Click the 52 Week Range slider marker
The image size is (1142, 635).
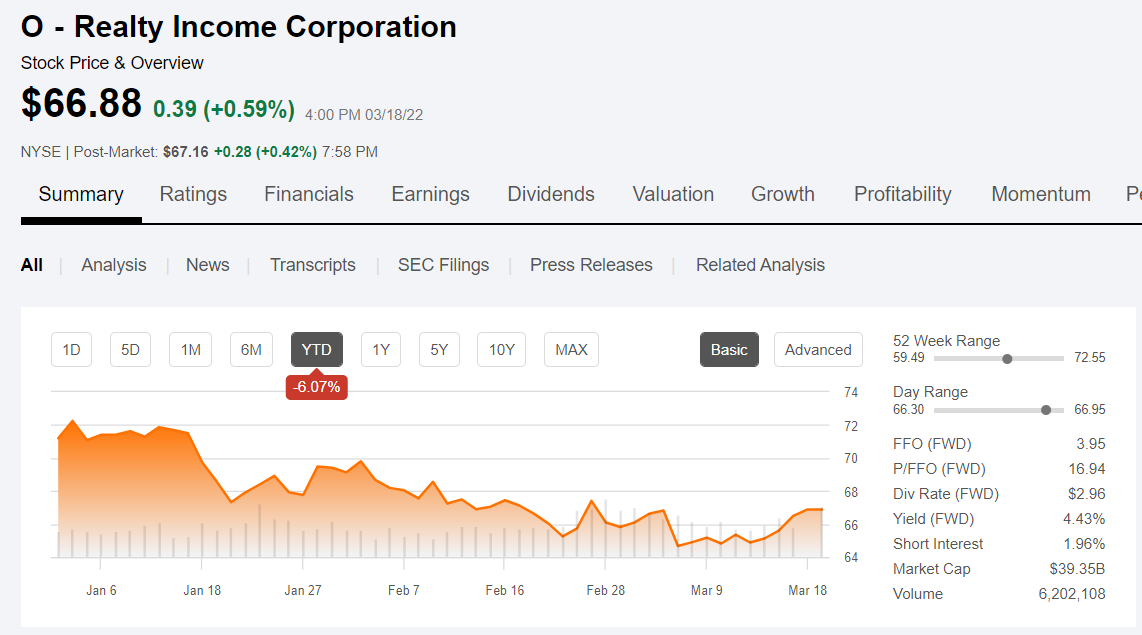point(1007,358)
